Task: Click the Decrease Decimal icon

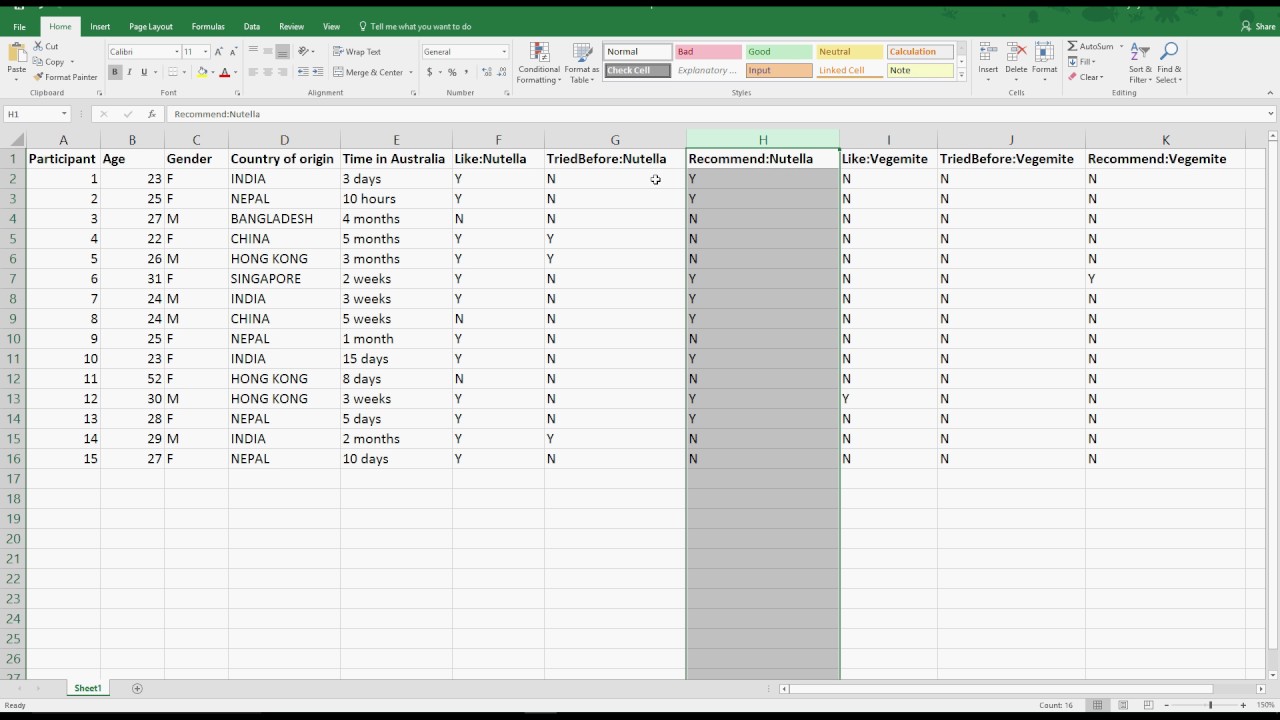Action: click(x=501, y=72)
